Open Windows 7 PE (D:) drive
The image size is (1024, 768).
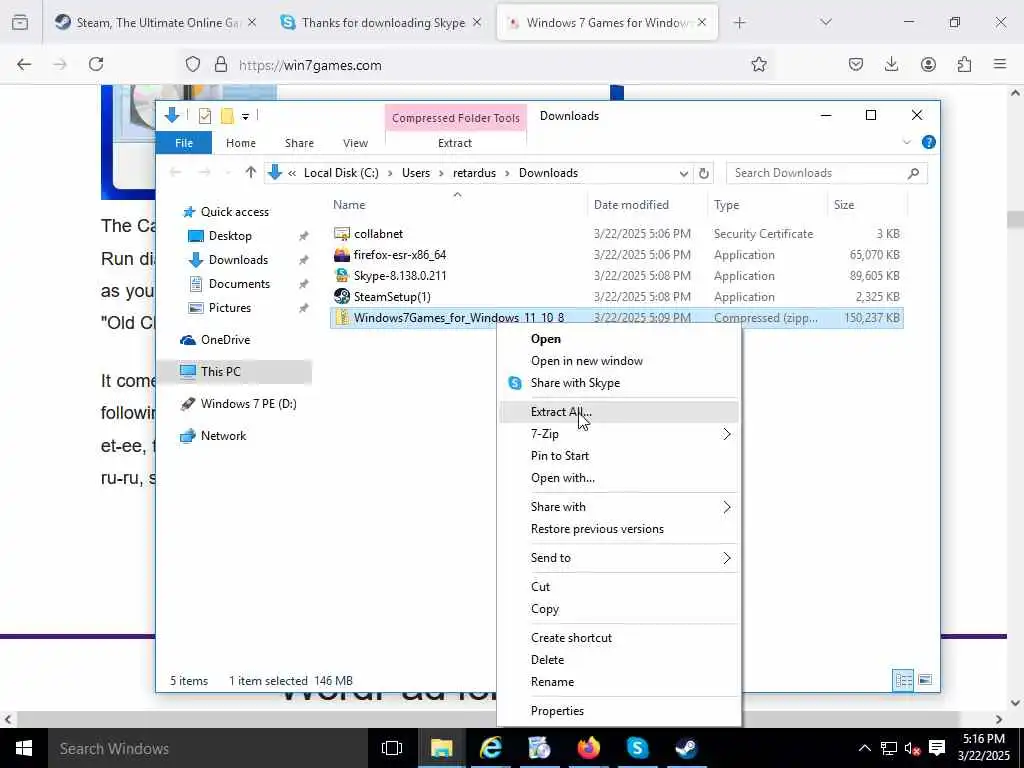pyautogui.click(x=248, y=404)
